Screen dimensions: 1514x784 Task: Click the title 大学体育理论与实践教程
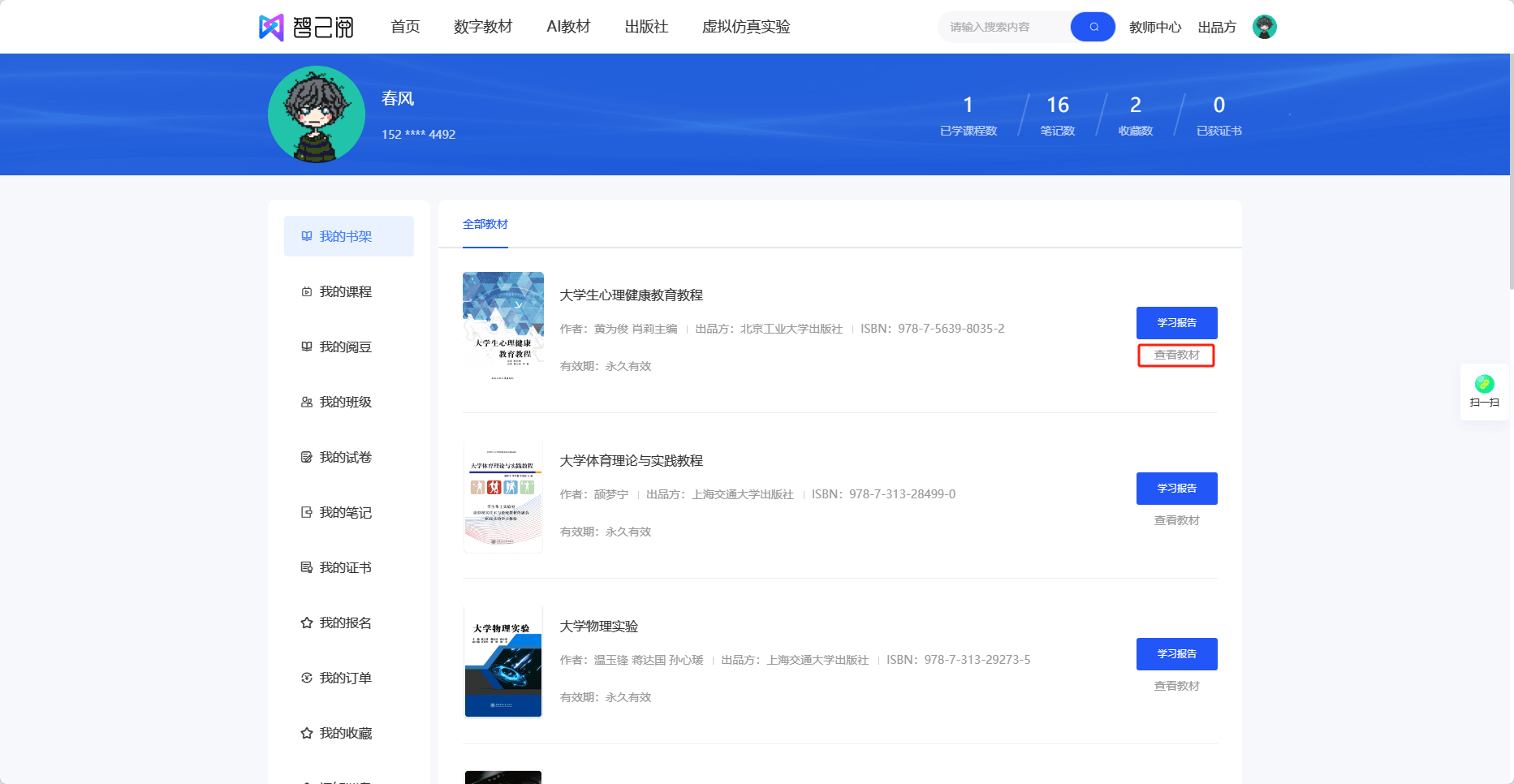click(632, 461)
